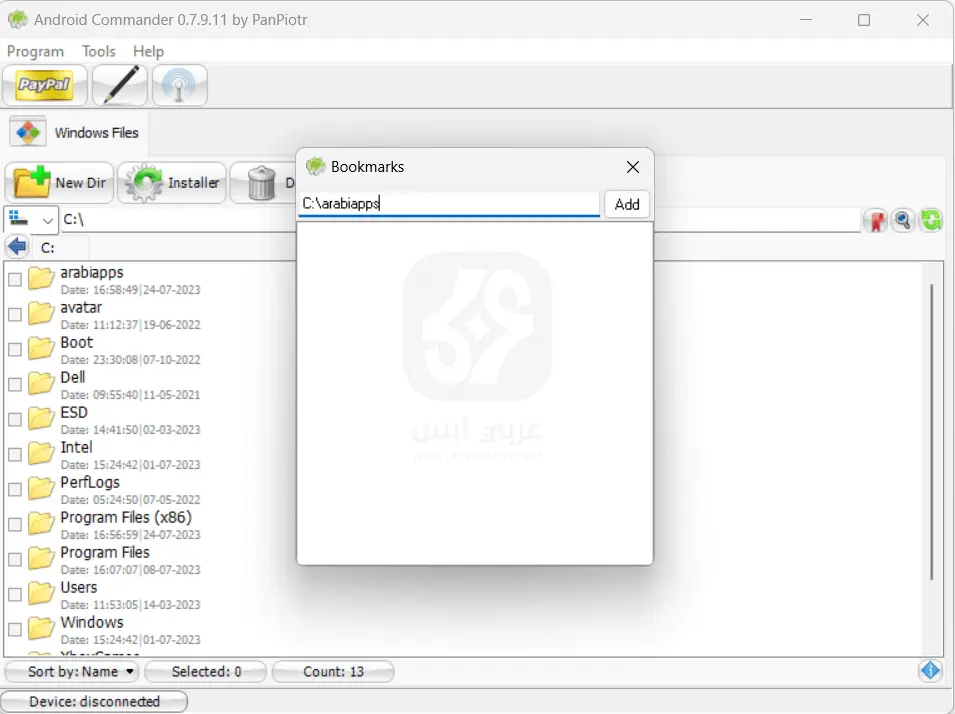
Task: Click the Add button in Bookmarks dialog
Action: point(627,204)
